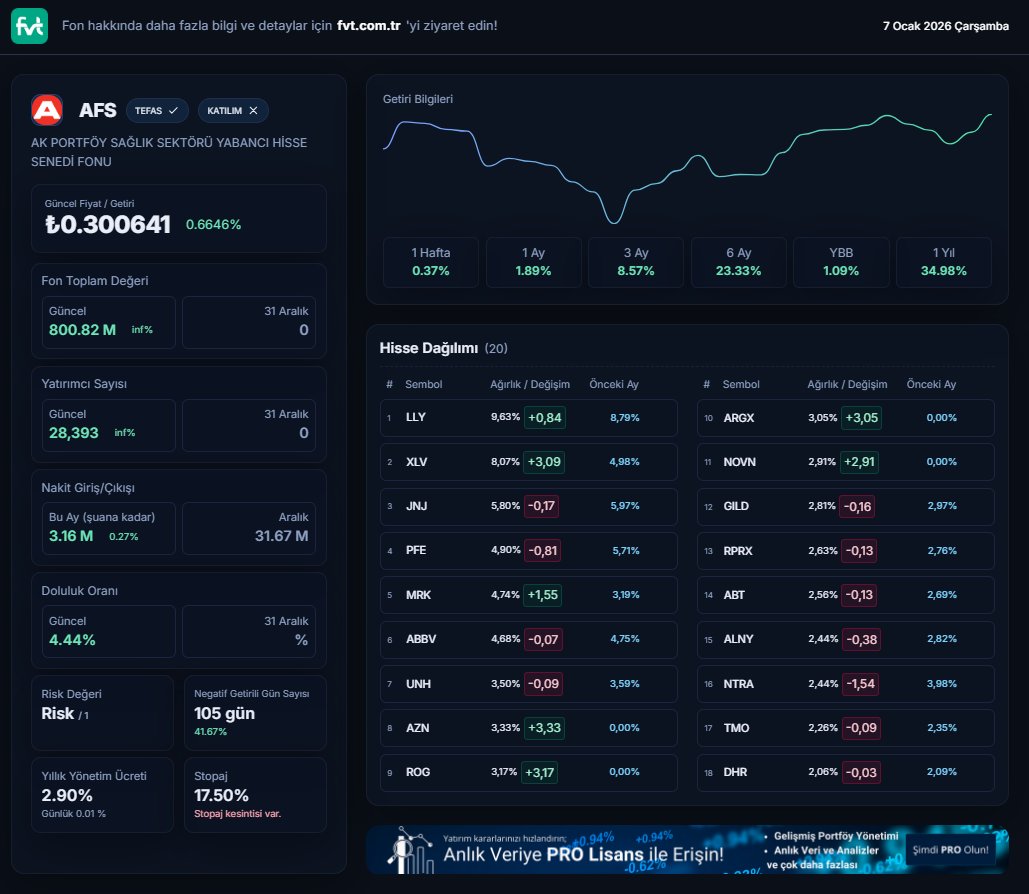Screen dimensions: 1029x894
Task: Select the 6 Ay return period
Action: 738,262
